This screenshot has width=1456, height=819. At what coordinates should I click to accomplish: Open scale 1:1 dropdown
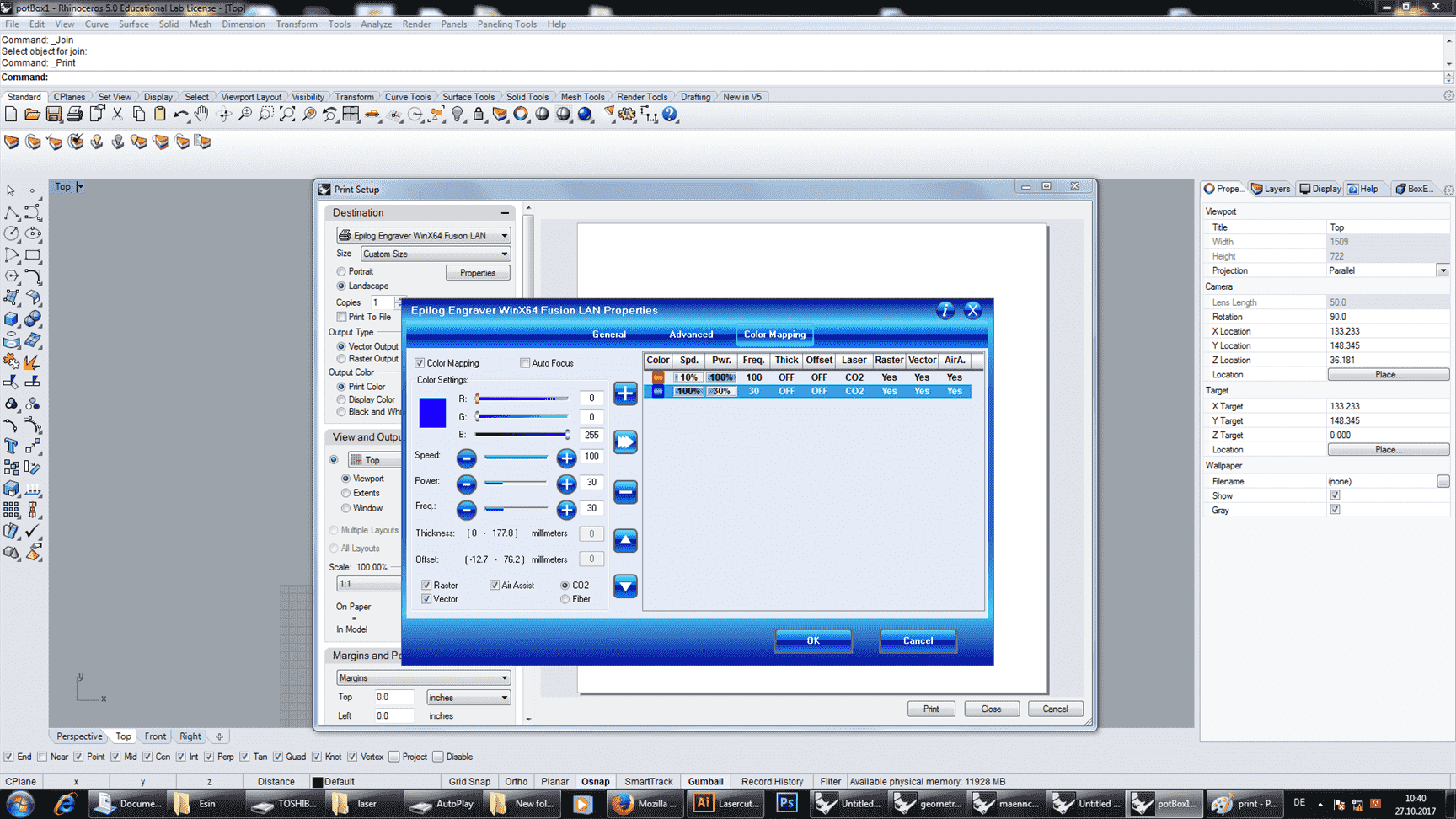[x=369, y=584]
